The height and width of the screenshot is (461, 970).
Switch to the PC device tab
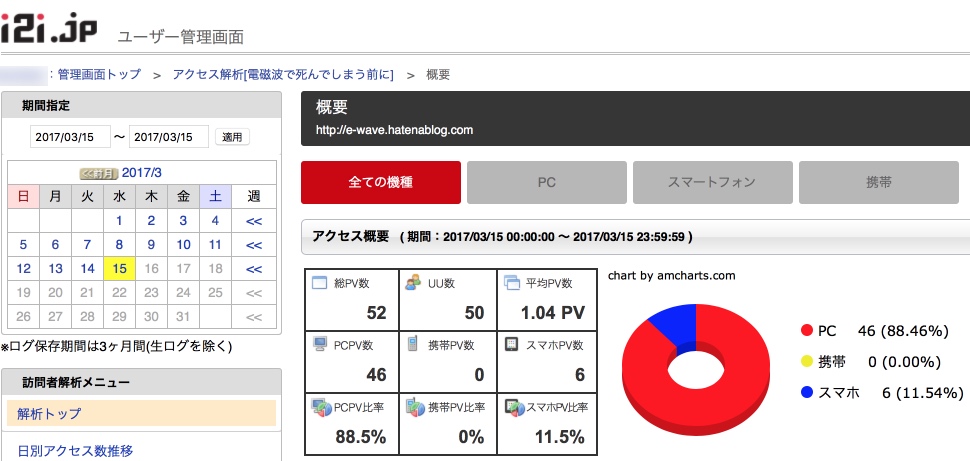click(547, 183)
